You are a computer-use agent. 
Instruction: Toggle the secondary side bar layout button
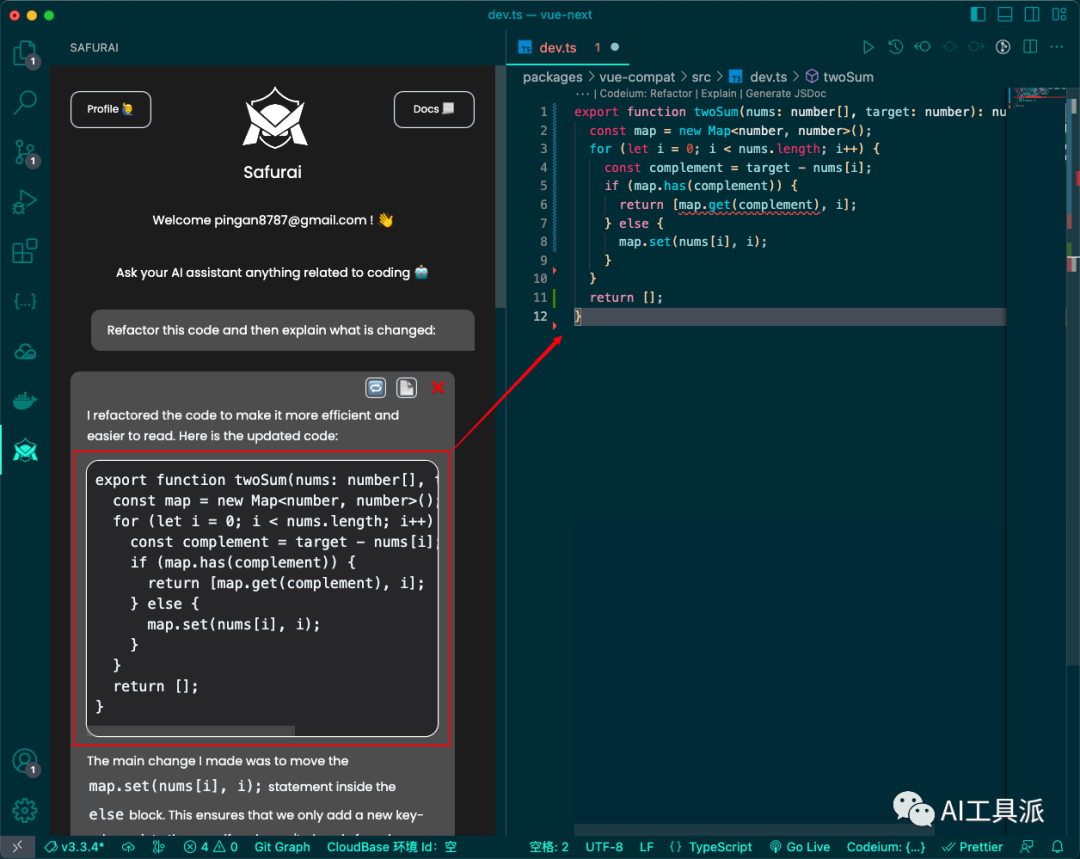click(1032, 14)
